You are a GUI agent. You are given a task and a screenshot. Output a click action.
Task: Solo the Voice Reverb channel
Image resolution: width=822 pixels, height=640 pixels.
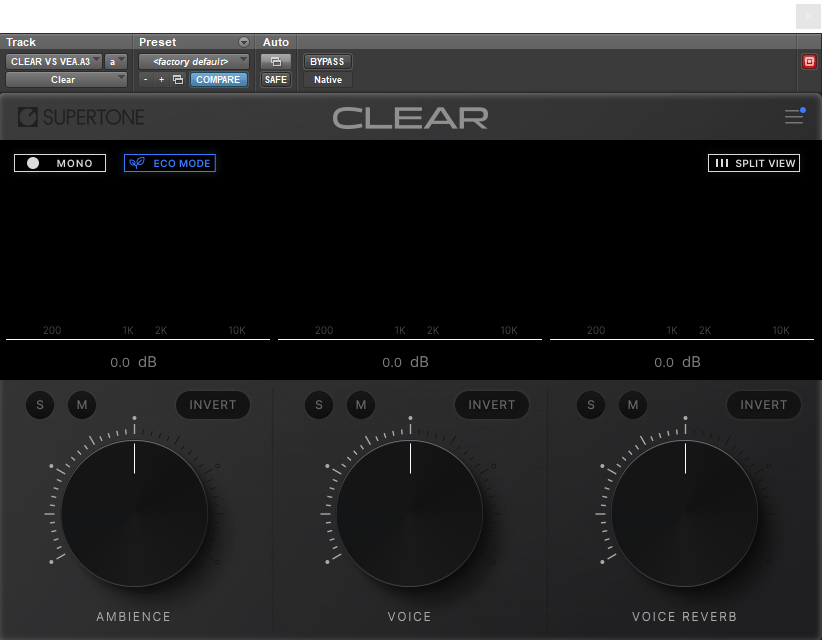coord(591,405)
